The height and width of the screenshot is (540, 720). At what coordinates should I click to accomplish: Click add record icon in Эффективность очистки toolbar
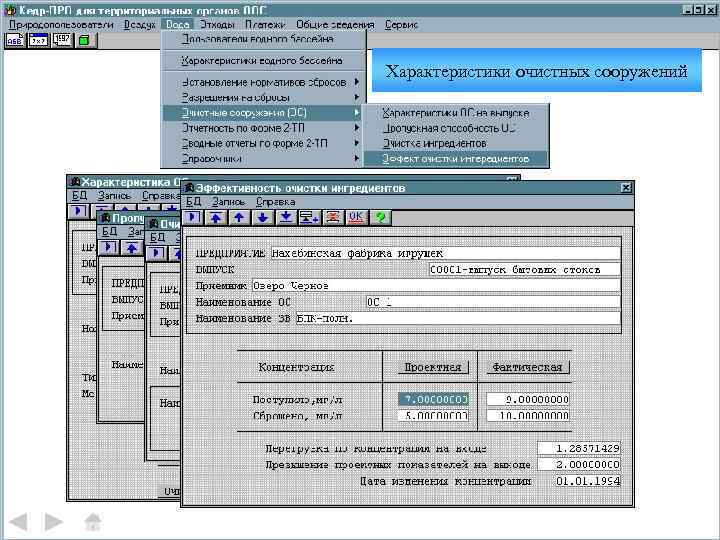(x=309, y=217)
